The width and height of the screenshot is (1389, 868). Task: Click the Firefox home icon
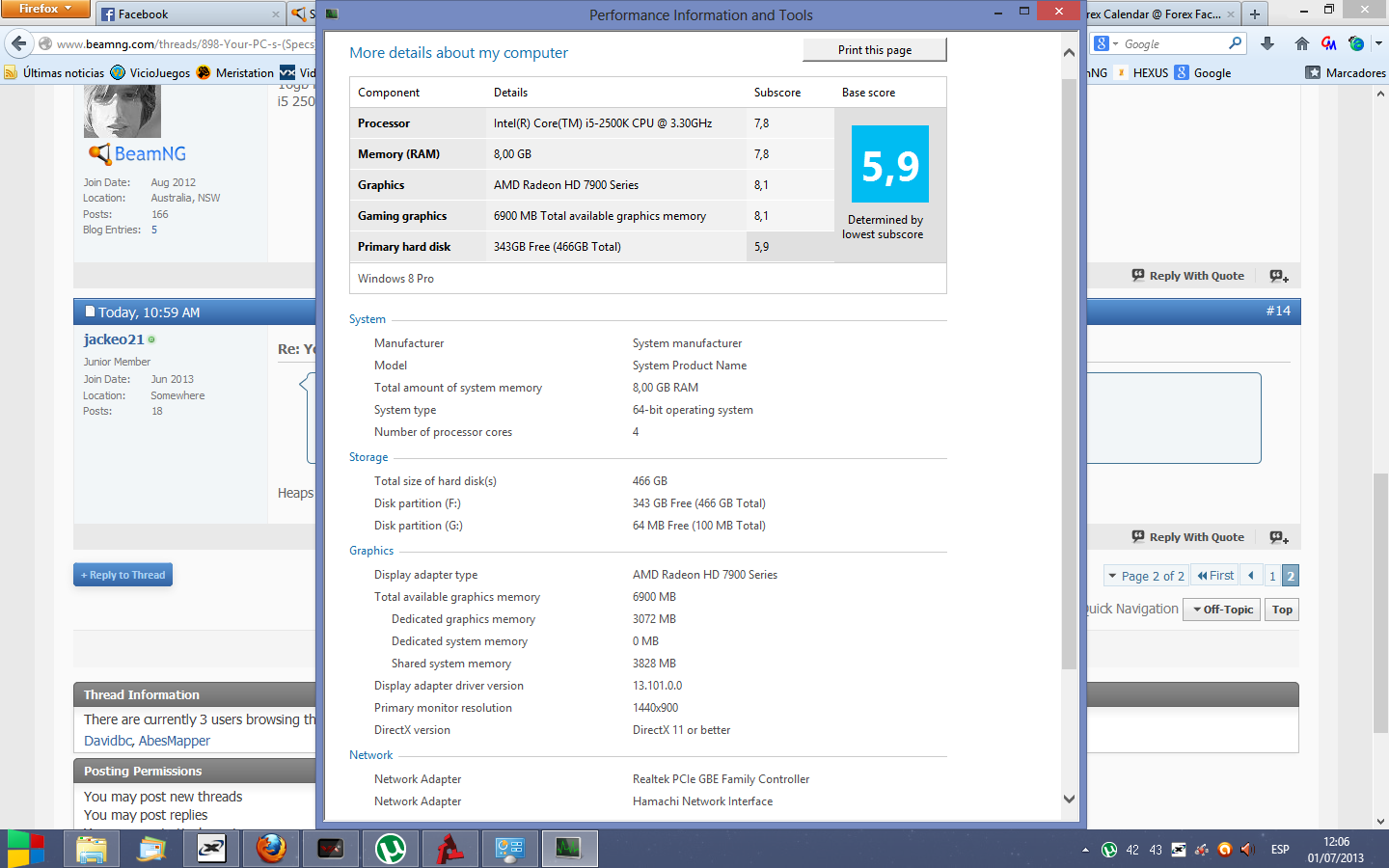pos(1302,43)
